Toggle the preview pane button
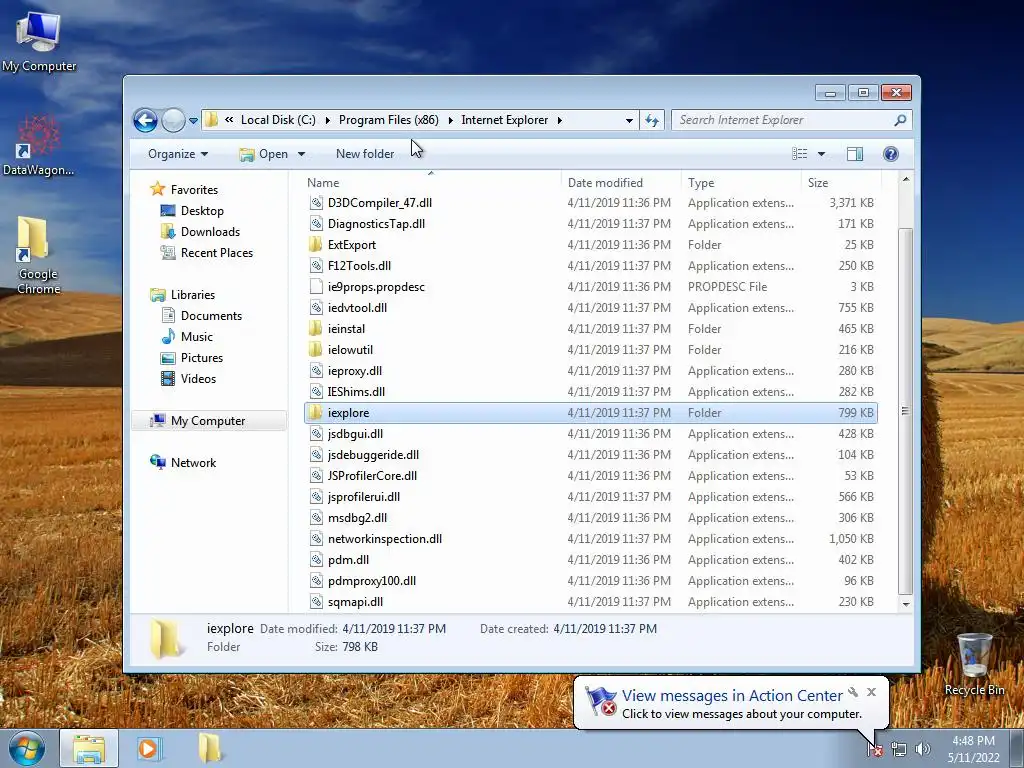Screen dimensions: 1024x768 coord(855,154)
